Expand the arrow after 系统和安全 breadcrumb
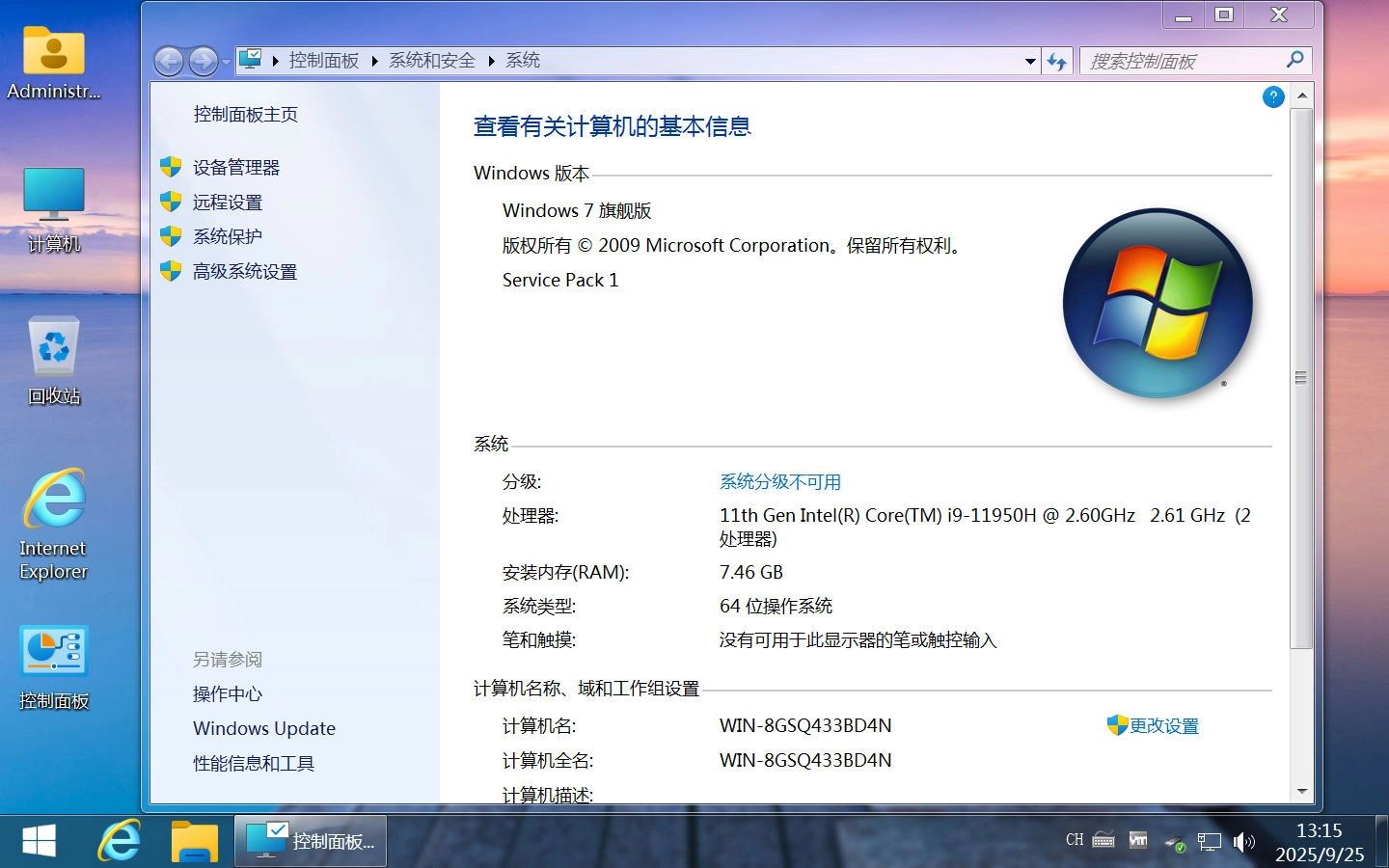 point(490,60)
